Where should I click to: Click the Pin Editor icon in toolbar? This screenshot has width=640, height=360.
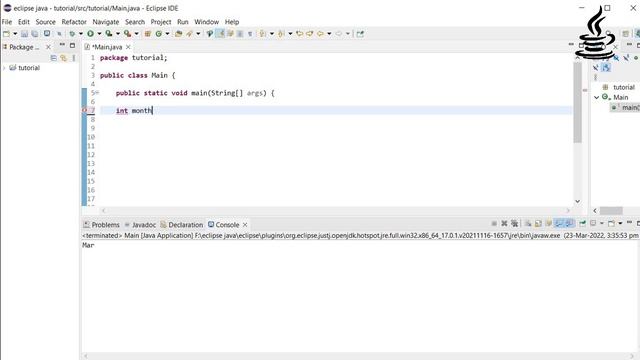(360, 34)
